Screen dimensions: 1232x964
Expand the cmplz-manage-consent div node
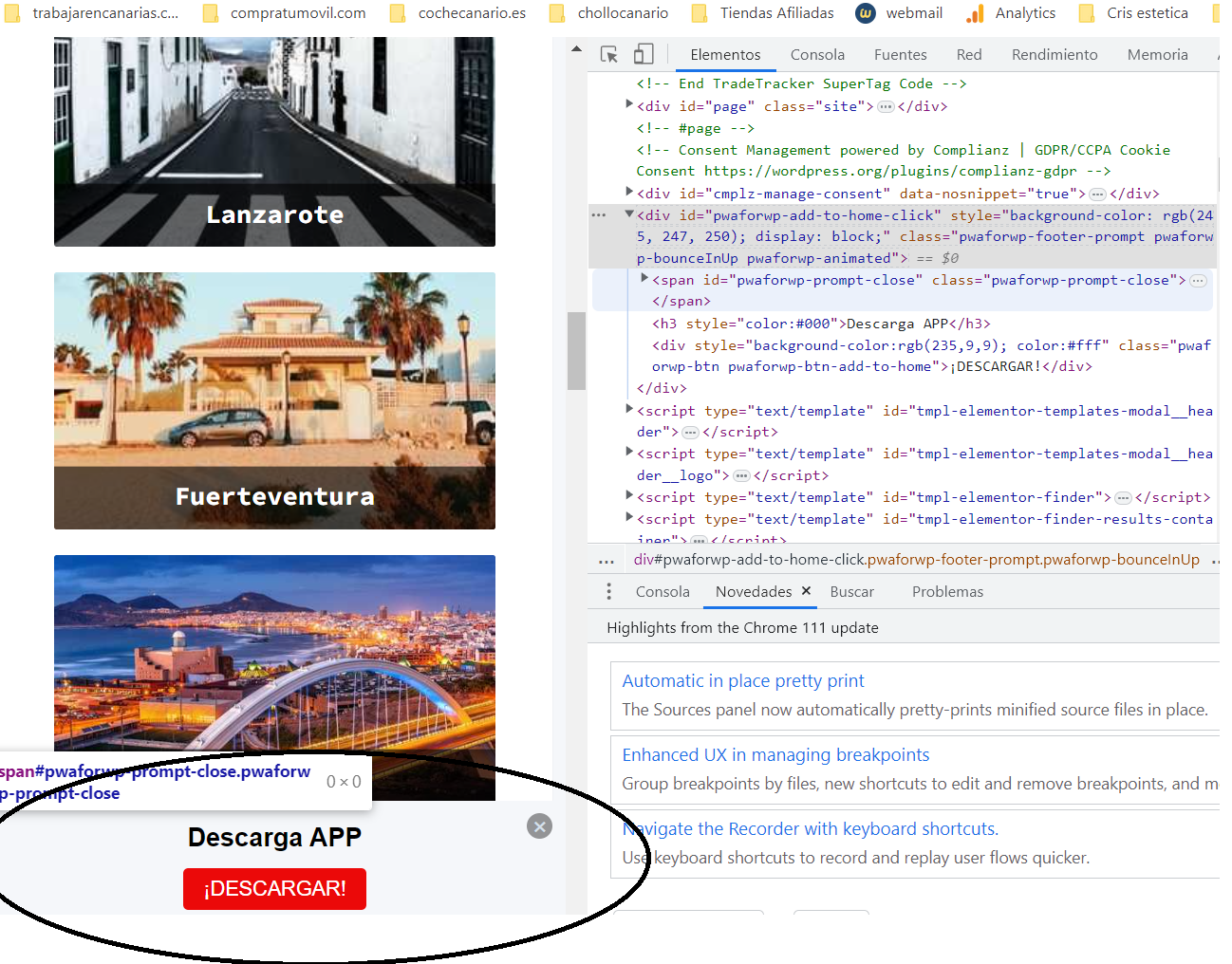[628, 192]
